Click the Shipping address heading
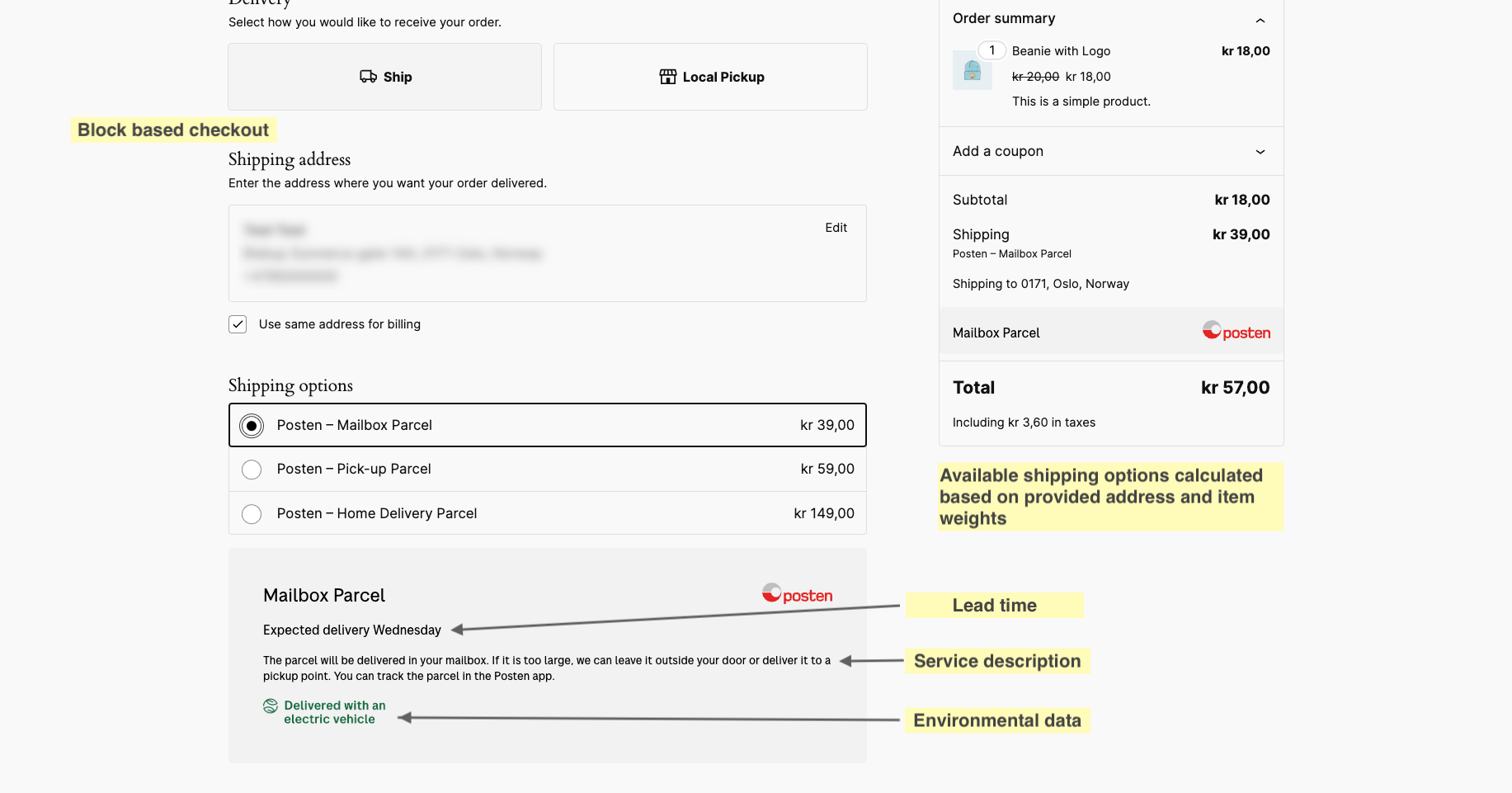The width and height of the screenshot is (1512, 793). click(290, 159)
